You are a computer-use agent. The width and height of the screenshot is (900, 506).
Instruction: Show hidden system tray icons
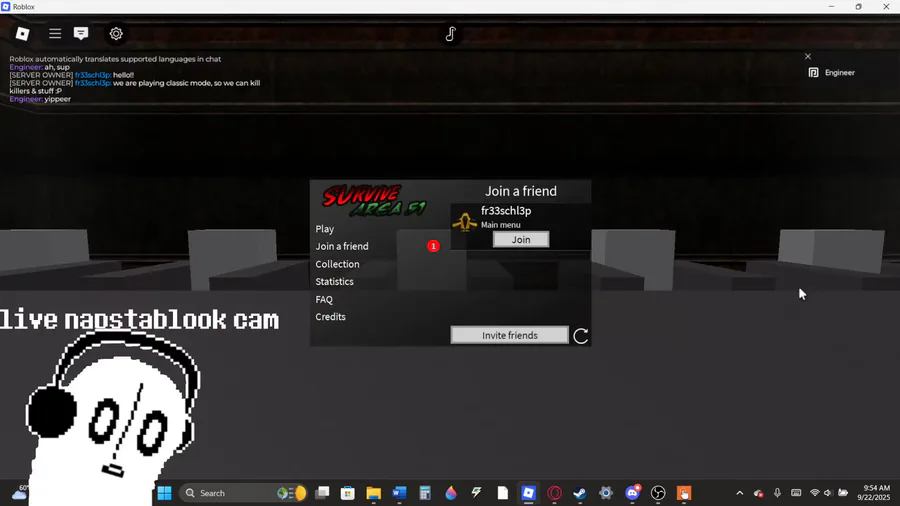pyautogui.click(x=740, y=493)
